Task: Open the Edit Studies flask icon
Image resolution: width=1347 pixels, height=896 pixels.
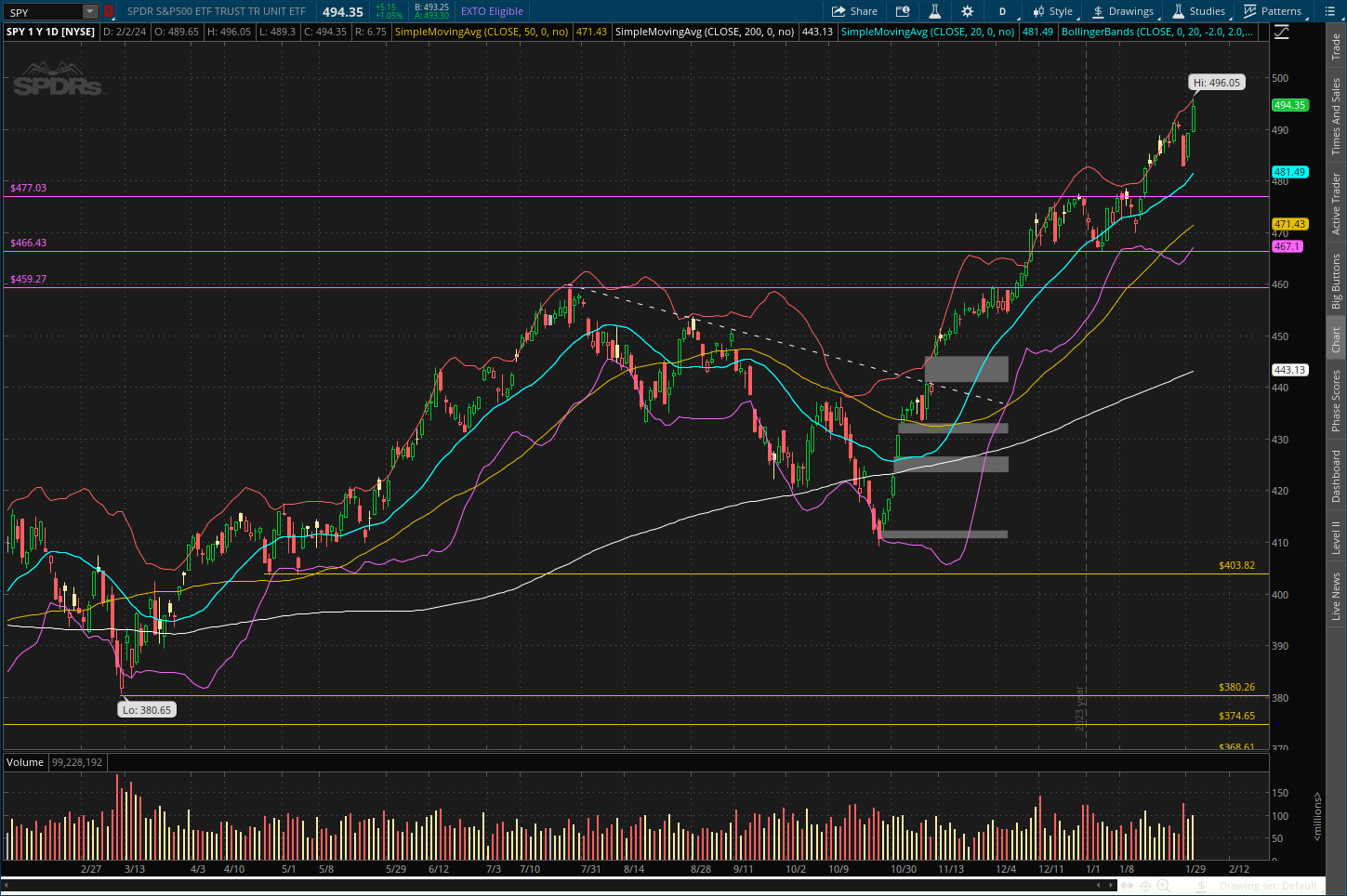Action: tap(934, 11)
